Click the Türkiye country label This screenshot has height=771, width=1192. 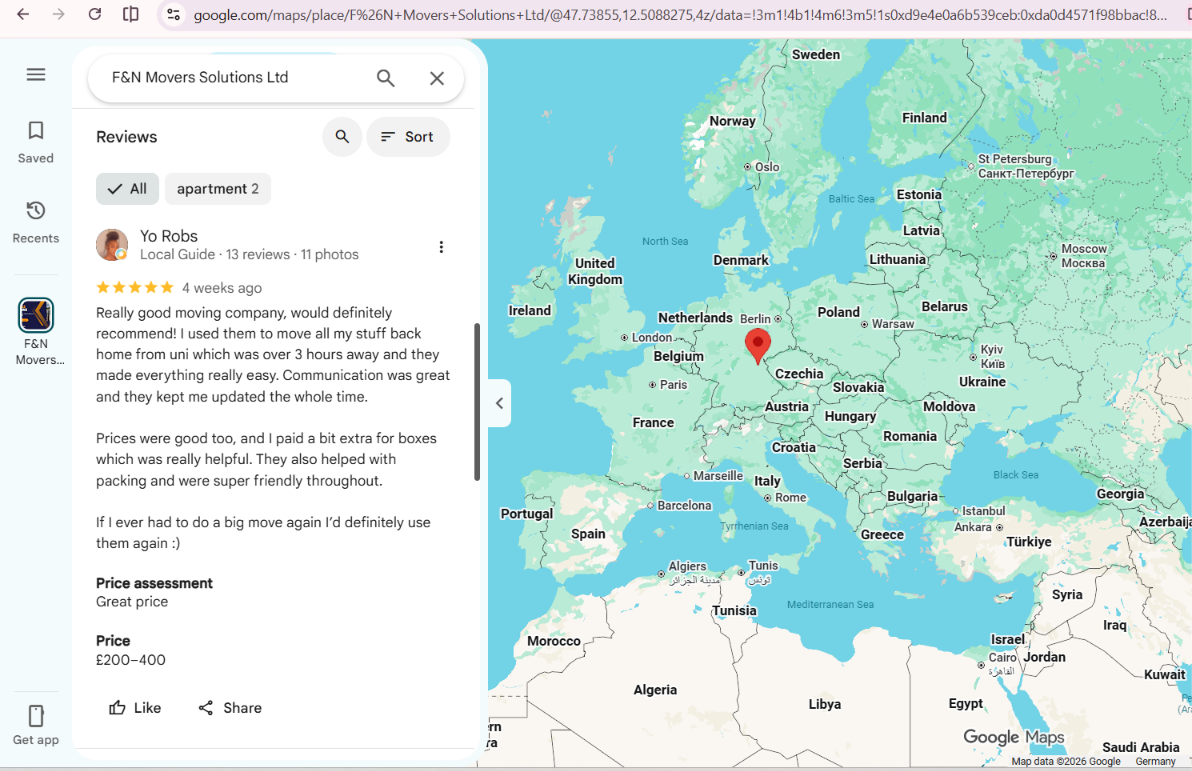click(x=1029, y=542)
